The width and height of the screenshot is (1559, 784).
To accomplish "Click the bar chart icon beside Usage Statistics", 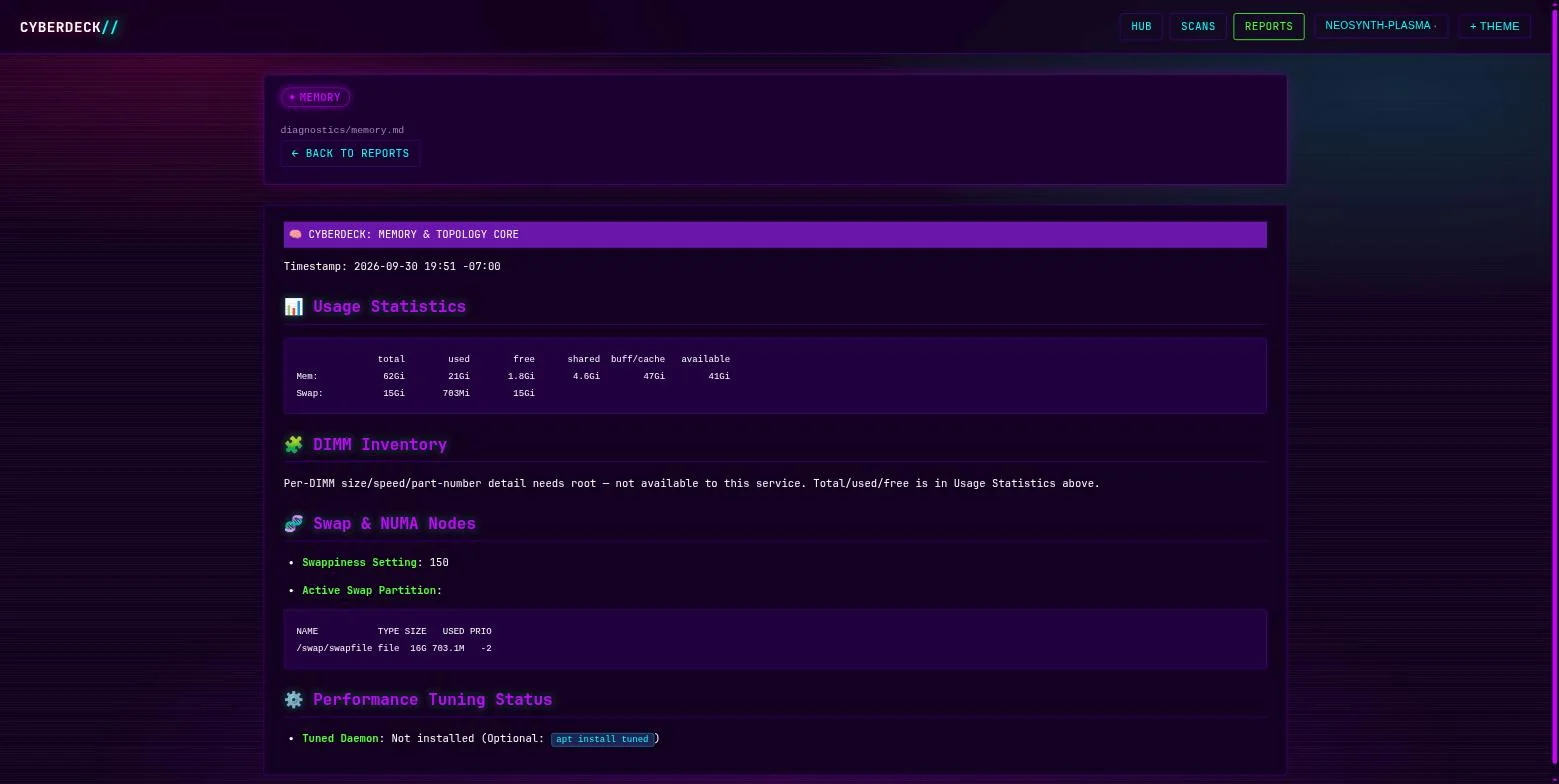I will point(294,307).
